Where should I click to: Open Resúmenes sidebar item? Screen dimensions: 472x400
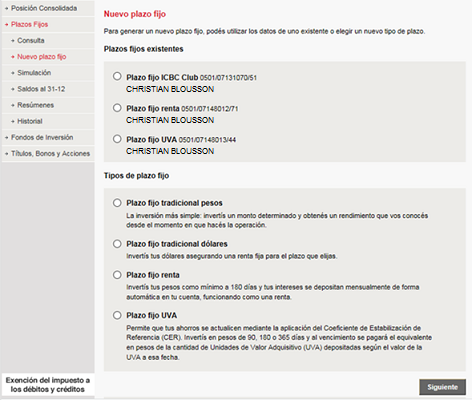click(x=48, y=105)
